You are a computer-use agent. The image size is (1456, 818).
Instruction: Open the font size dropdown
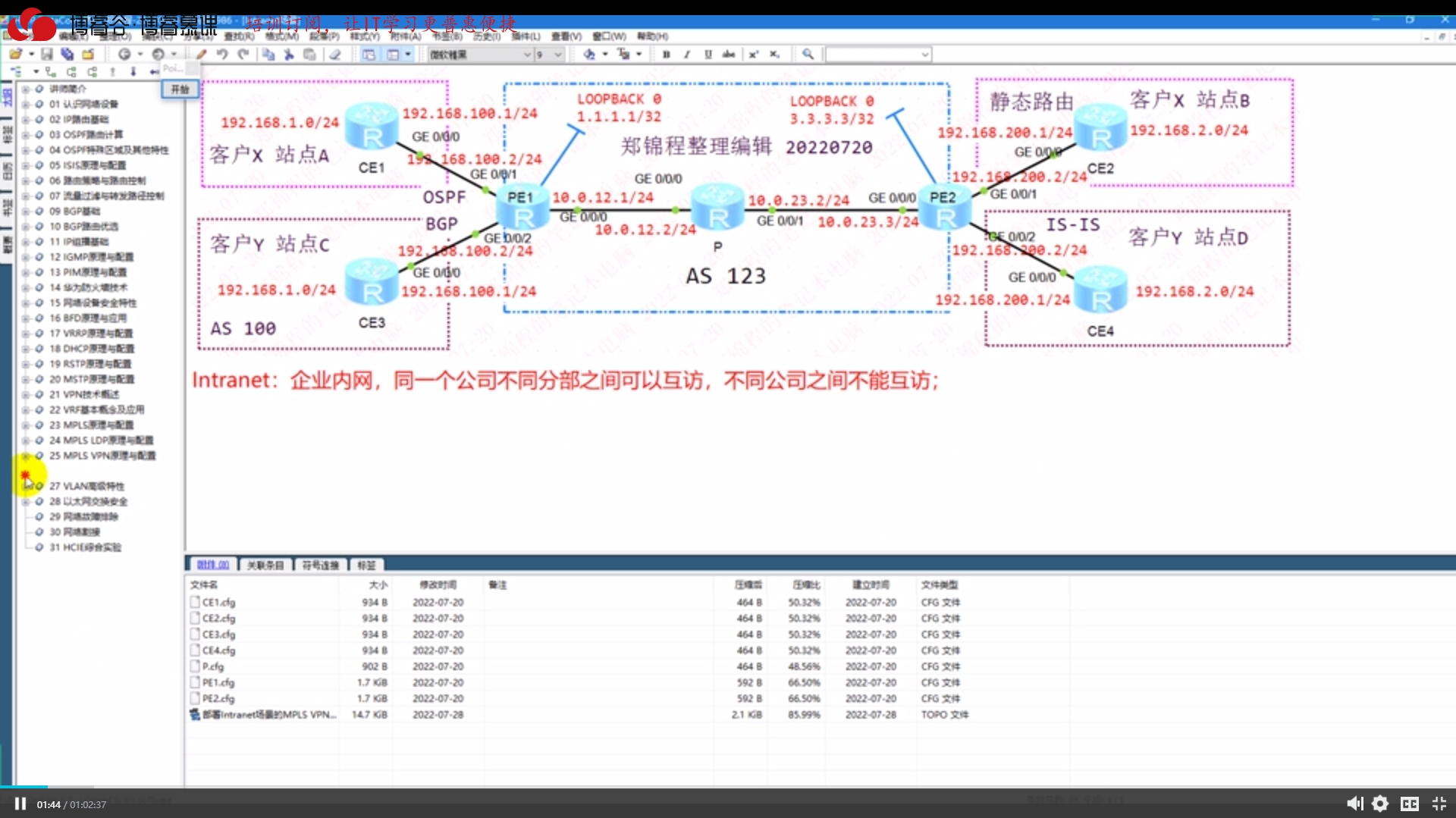pos(558,55)
